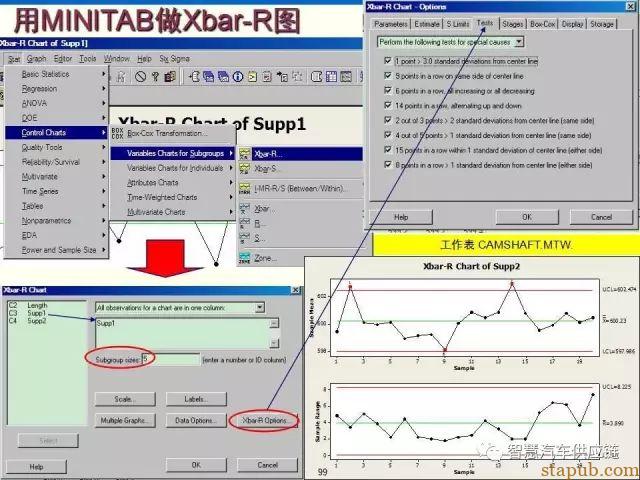The height and width of the screenshot is (480, 640).
Task: Click the Cancel circle-slash toolbar icon
Action: 140,76
